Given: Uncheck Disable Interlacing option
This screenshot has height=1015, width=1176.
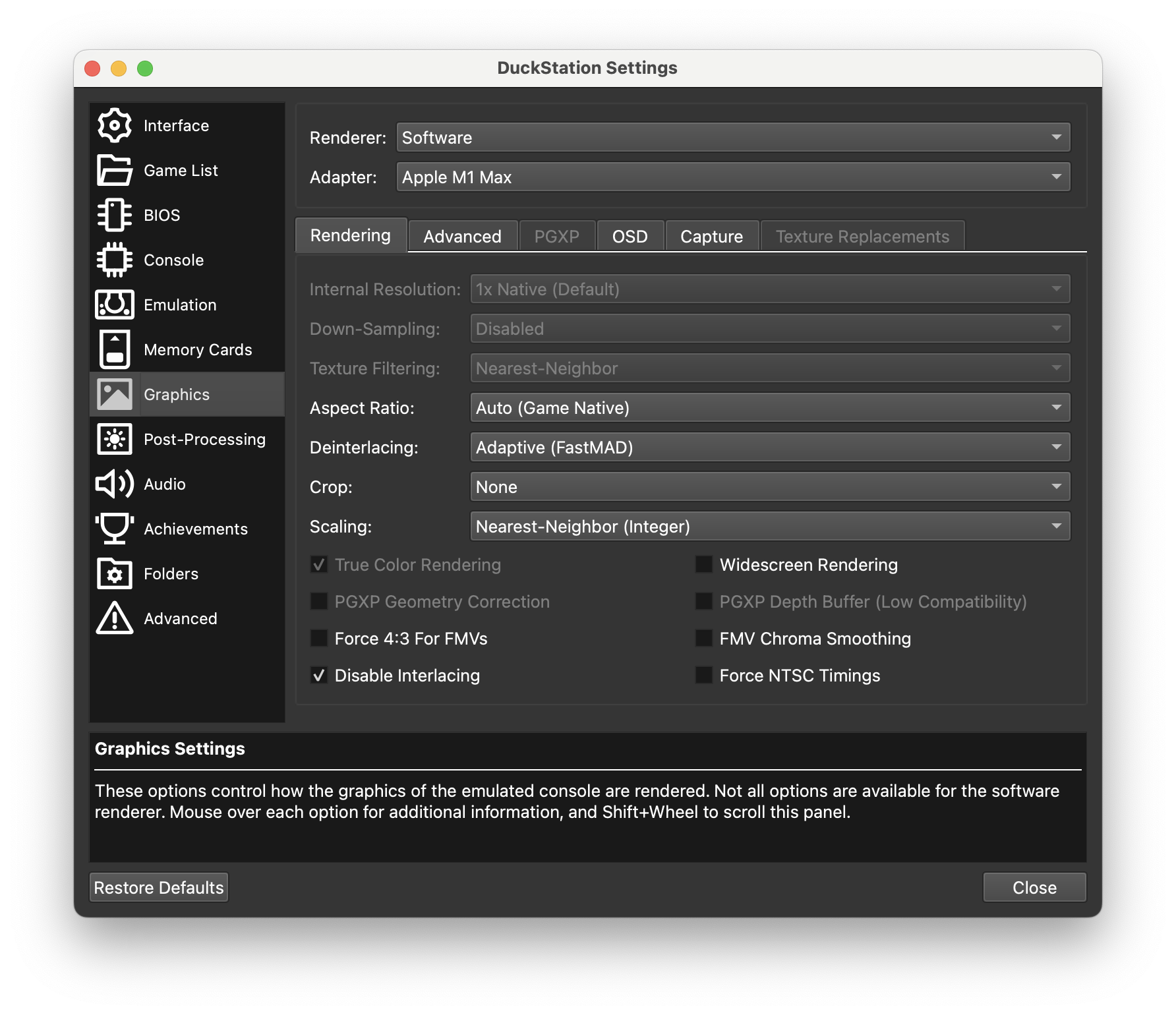Looking at the screenshot, I should pyautogui.click(x=319, y=676).
